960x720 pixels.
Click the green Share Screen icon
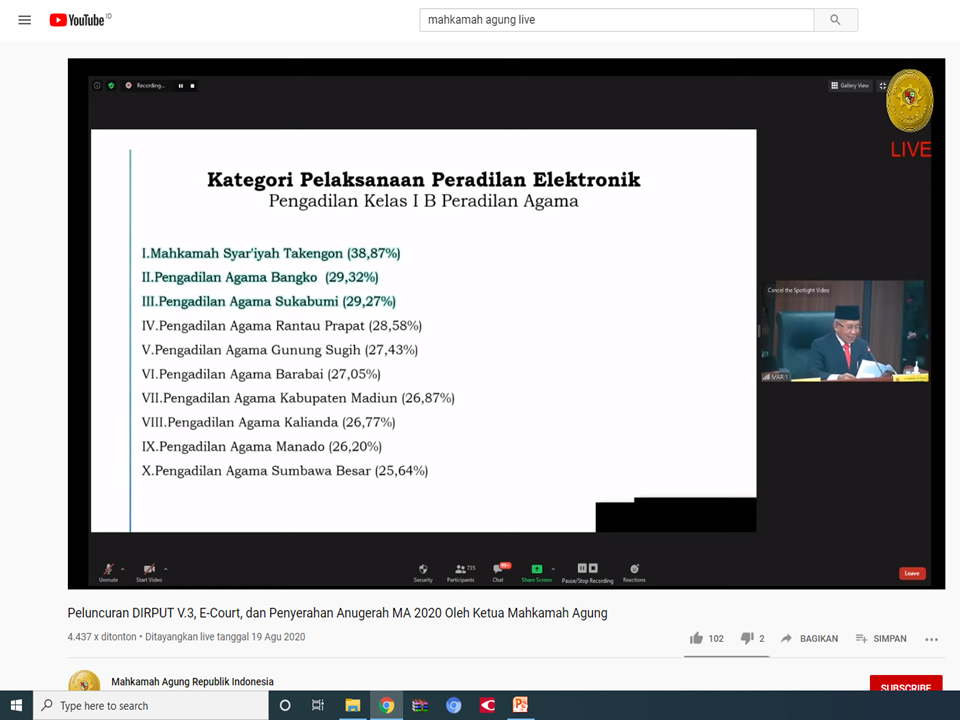(x=536, y=569)
